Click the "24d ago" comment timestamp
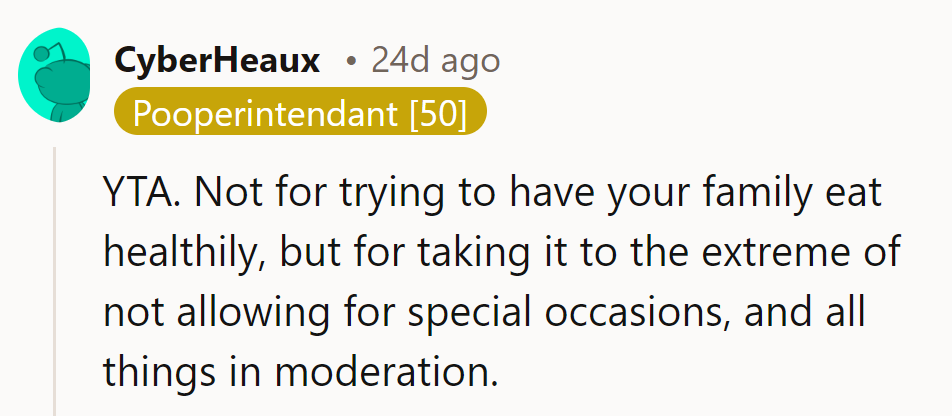This screenshot has width=952, height=416. tap(435, 61)
